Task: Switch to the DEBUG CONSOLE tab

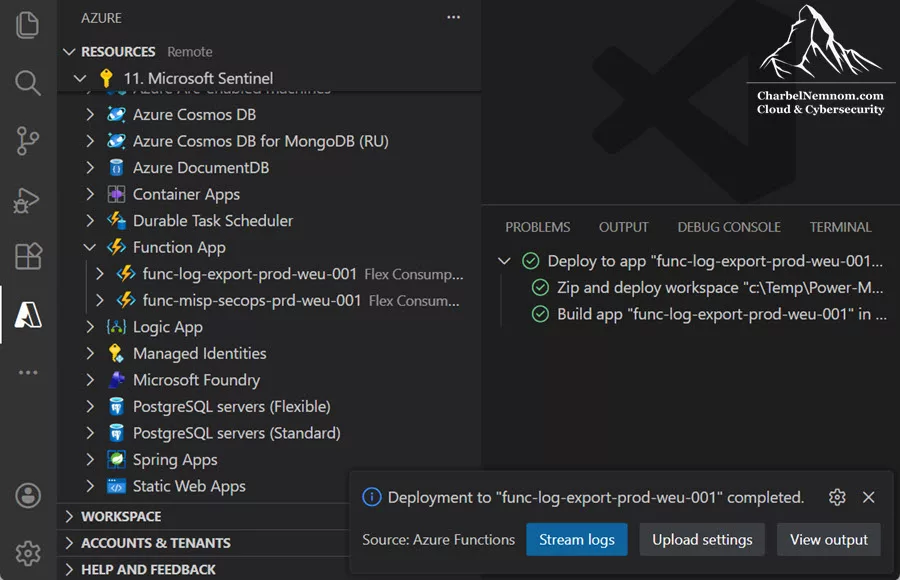Action: click(729, 227)
